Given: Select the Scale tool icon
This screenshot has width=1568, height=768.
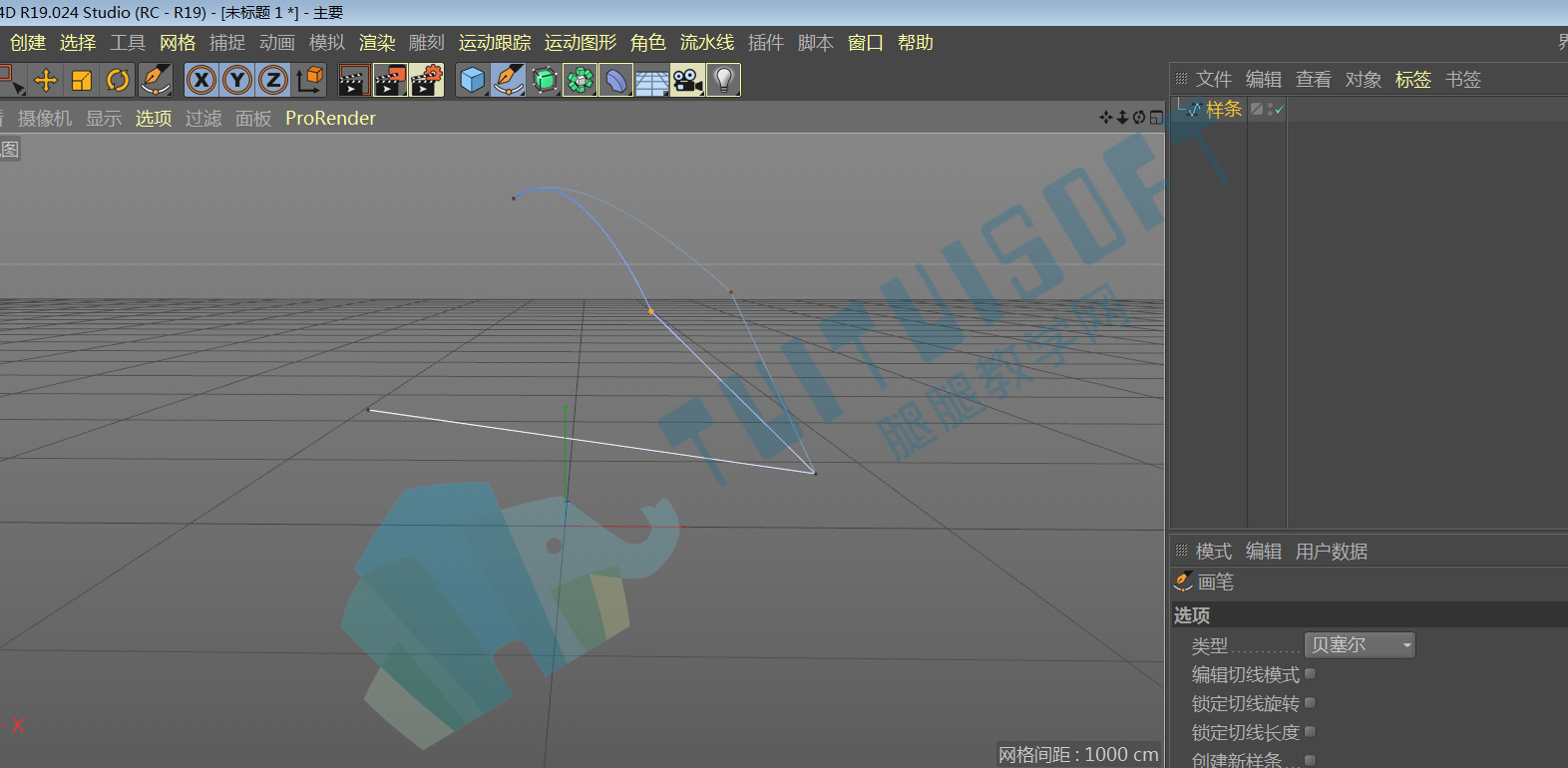Looking at the screenshot, I should [82, 80].
